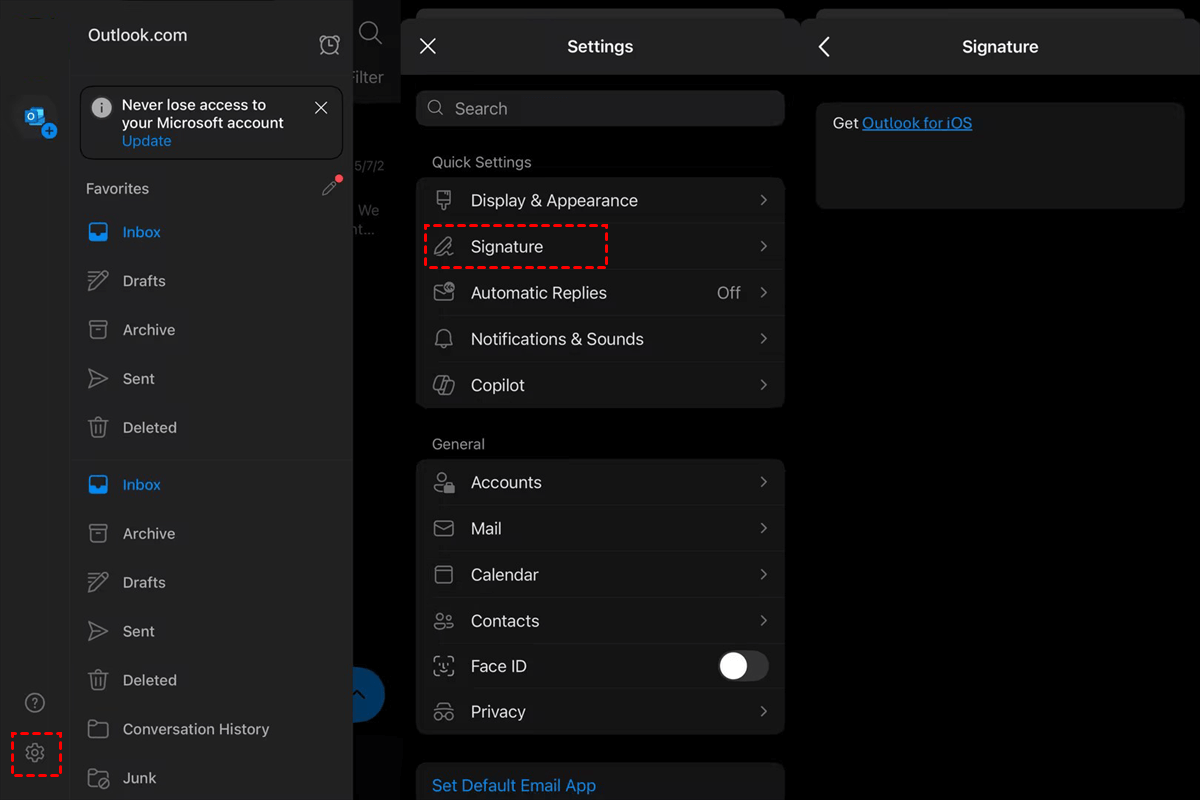Click the Face ID scan icon
This screenshot has height=800, width=1200.
pos(444,666)
